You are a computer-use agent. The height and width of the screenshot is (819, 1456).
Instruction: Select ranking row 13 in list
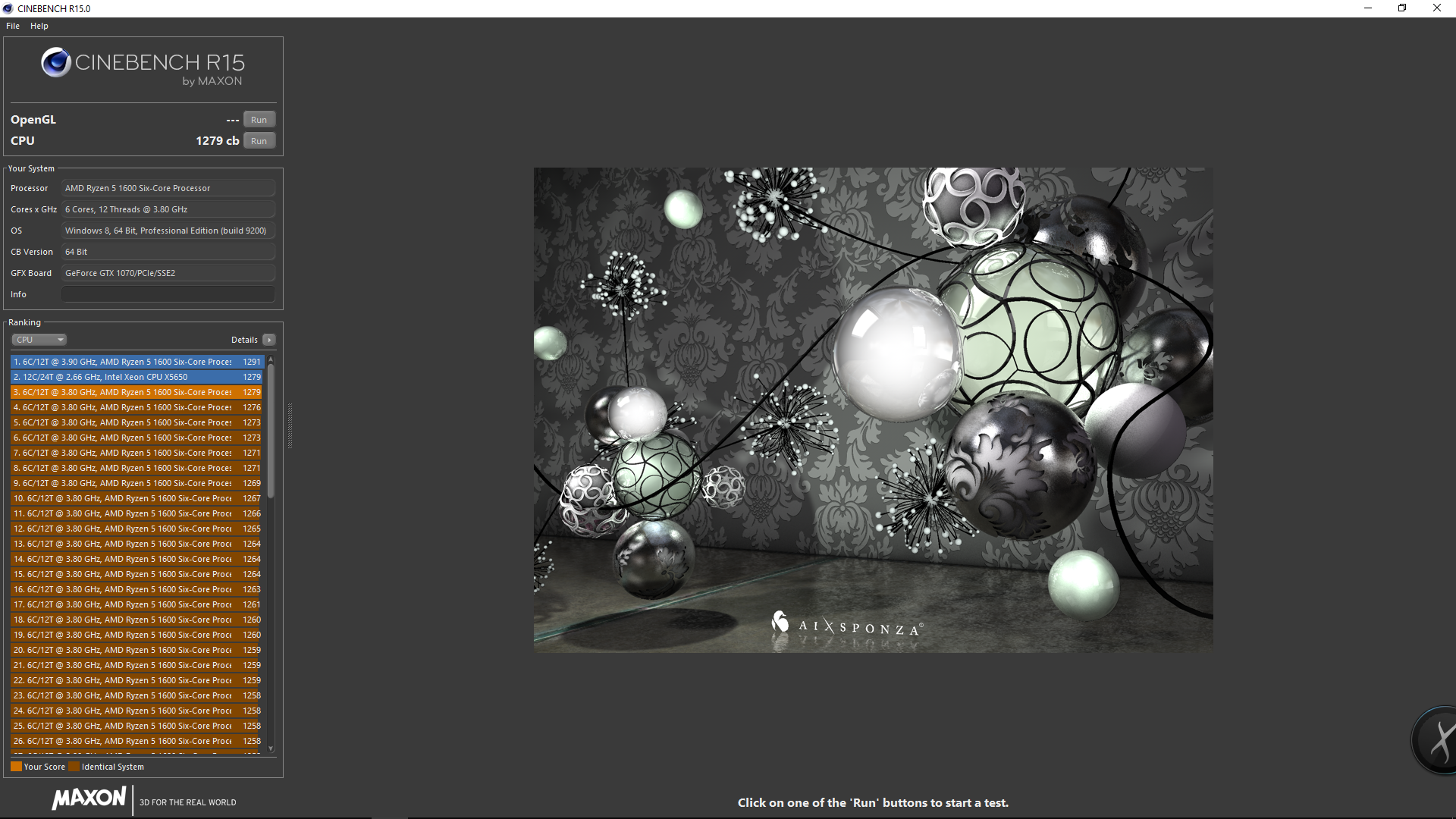[x=136, y=544]
